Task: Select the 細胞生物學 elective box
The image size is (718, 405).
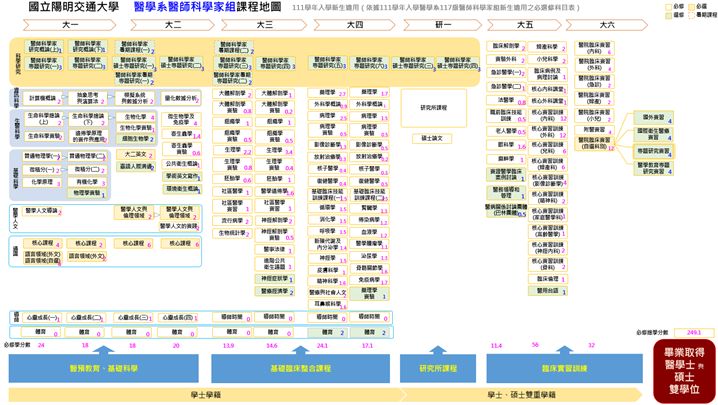Action: (136, 138)
